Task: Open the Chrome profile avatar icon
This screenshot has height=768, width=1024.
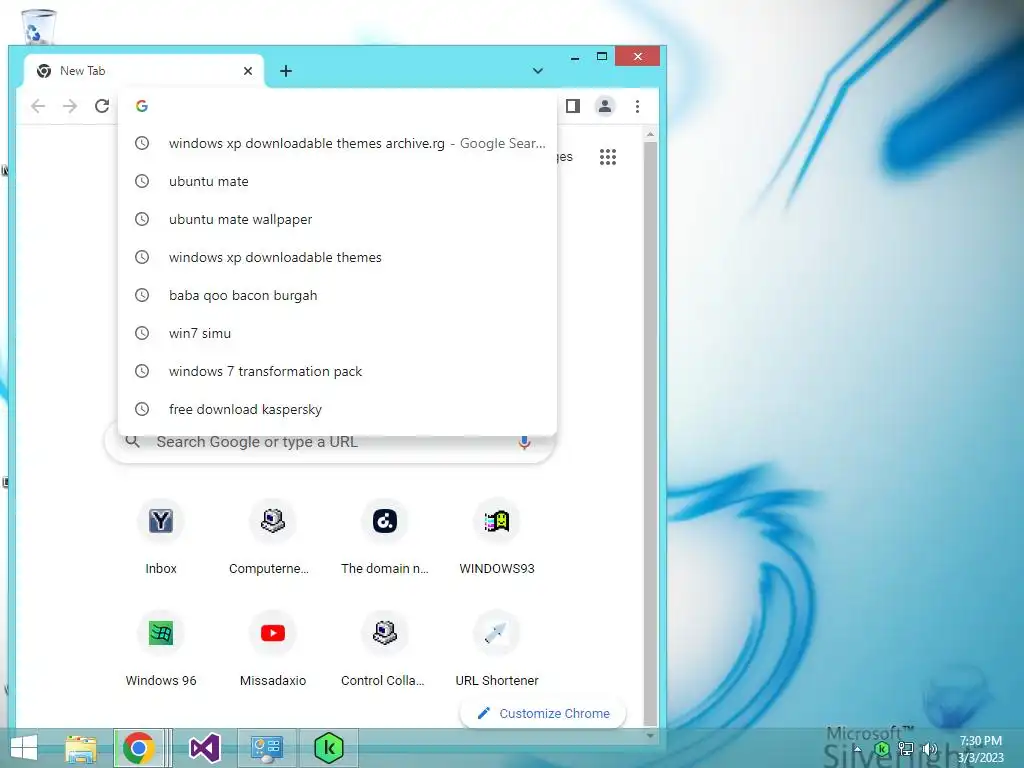Action: pos(605,106)
